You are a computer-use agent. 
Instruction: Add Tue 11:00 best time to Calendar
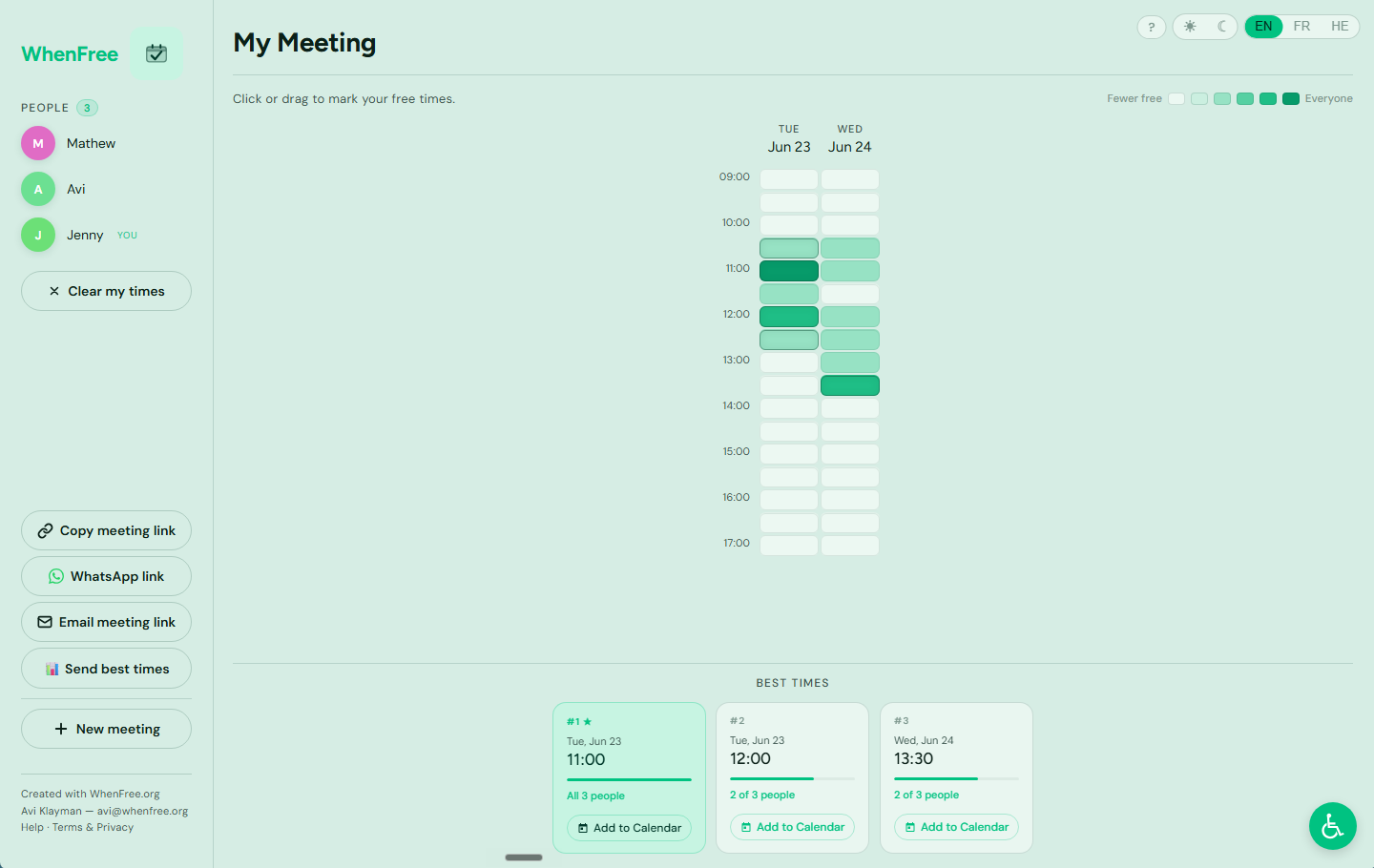click(x=629, y=828)
